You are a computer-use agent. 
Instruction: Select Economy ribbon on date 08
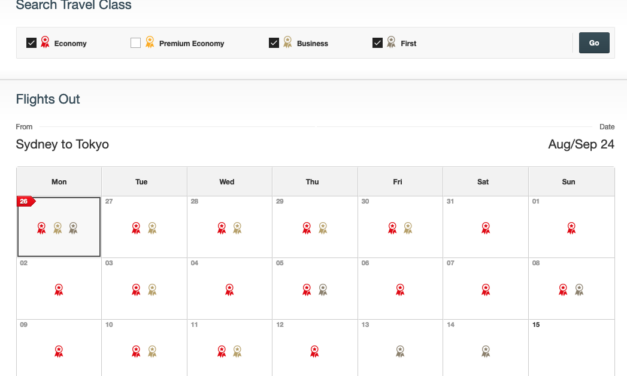(563, 290)
